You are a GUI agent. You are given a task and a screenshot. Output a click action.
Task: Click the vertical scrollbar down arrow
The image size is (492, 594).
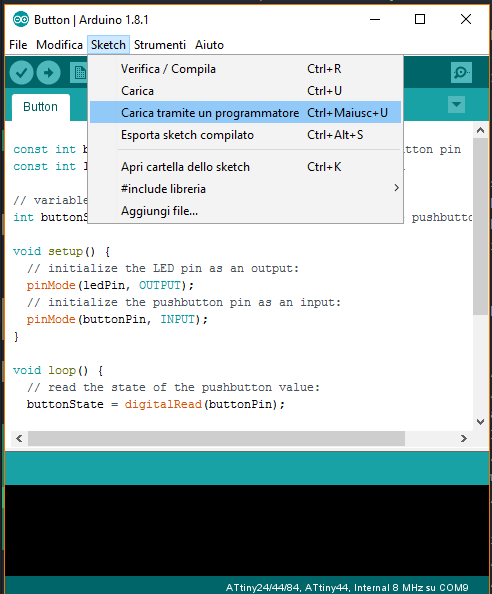480,422
